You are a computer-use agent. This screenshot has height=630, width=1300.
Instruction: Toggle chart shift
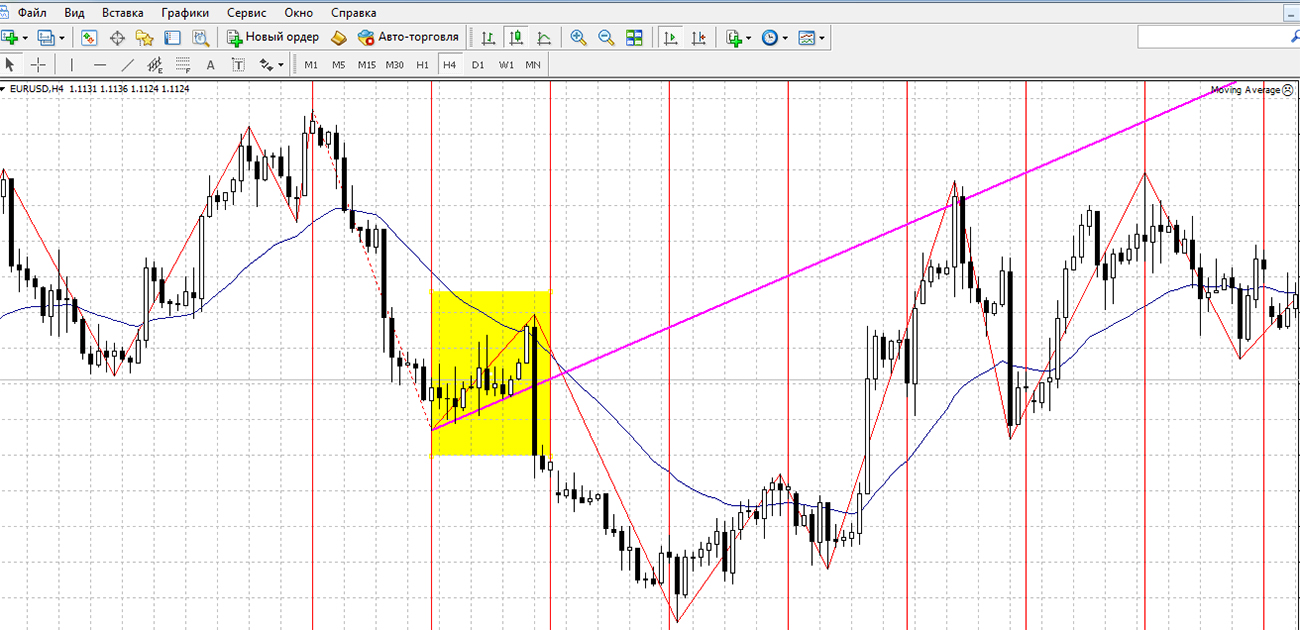click(x=698, y=38)
